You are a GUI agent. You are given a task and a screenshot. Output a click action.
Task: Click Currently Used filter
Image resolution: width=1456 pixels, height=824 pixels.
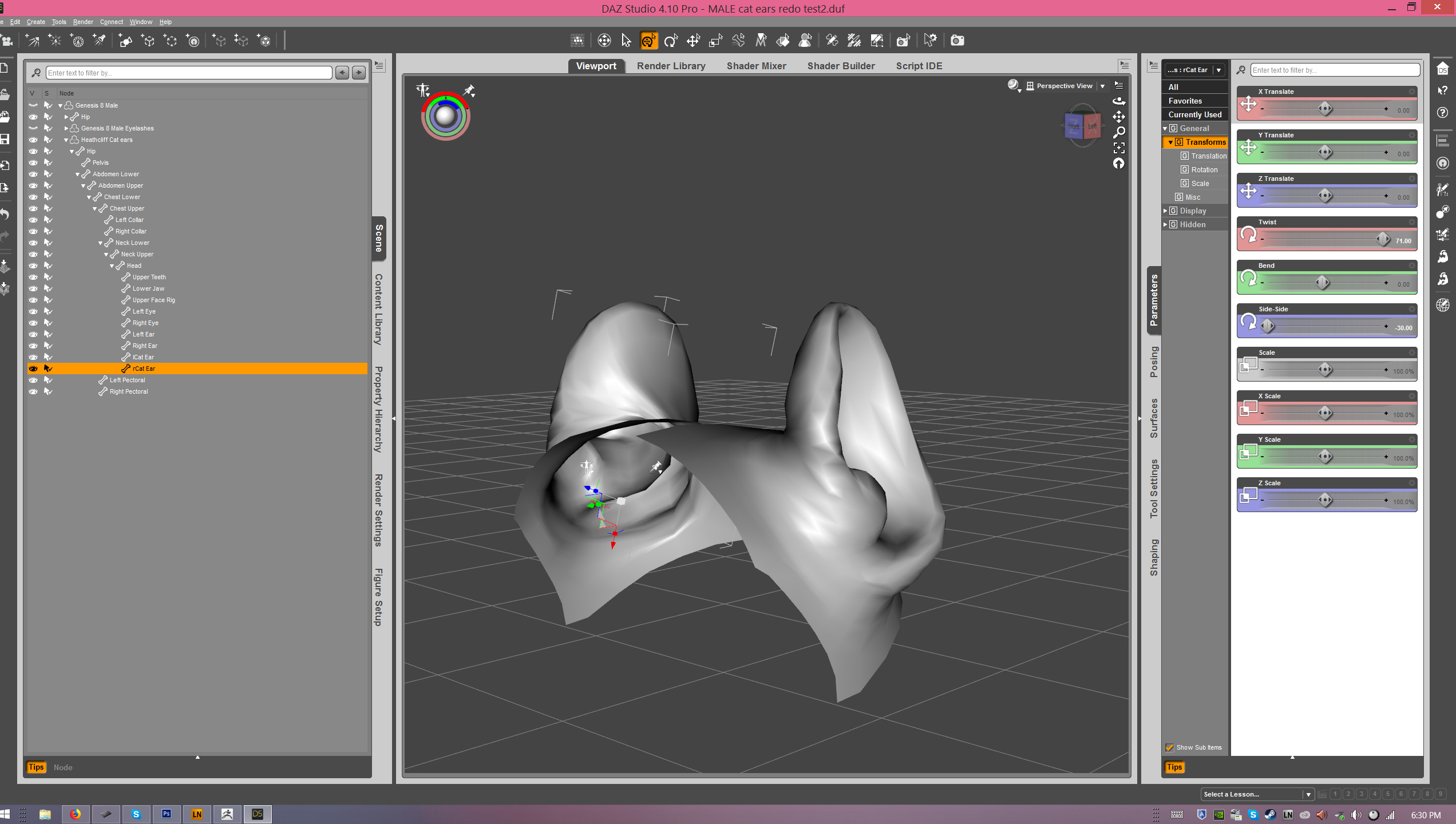1194,114
